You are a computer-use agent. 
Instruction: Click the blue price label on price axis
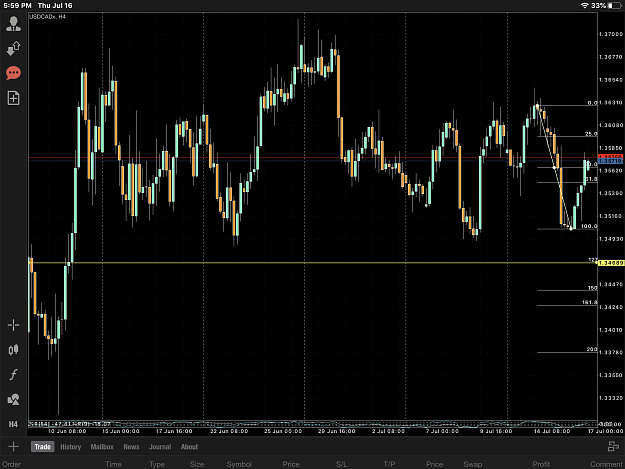tap(610, 161)
